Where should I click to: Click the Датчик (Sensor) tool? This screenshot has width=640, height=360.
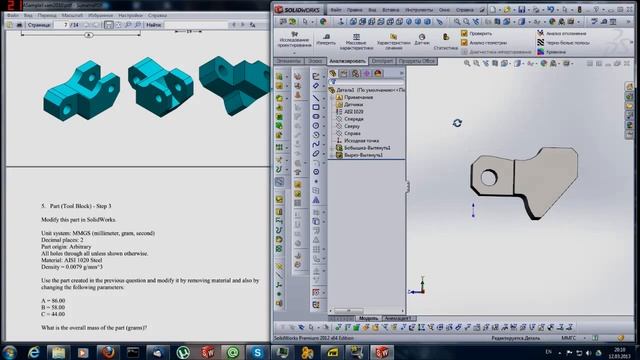click(x=422, y=40)
